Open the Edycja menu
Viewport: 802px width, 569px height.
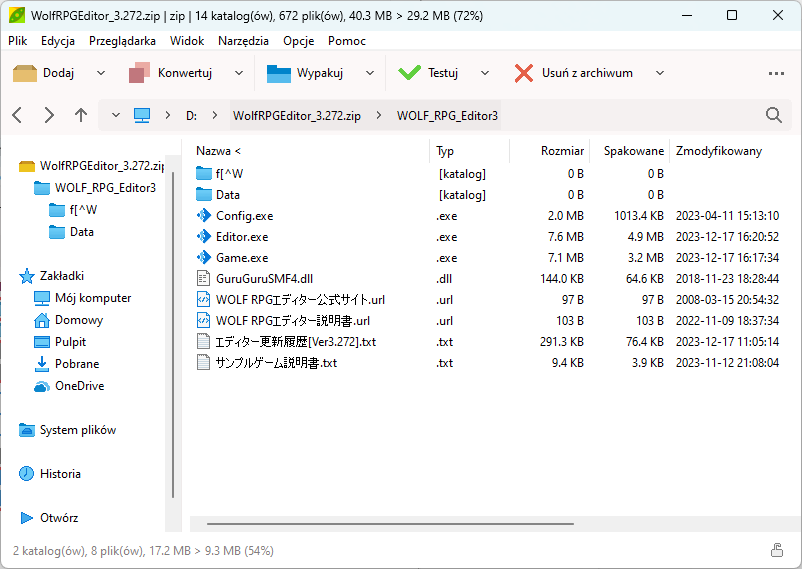tap(58, 41)
